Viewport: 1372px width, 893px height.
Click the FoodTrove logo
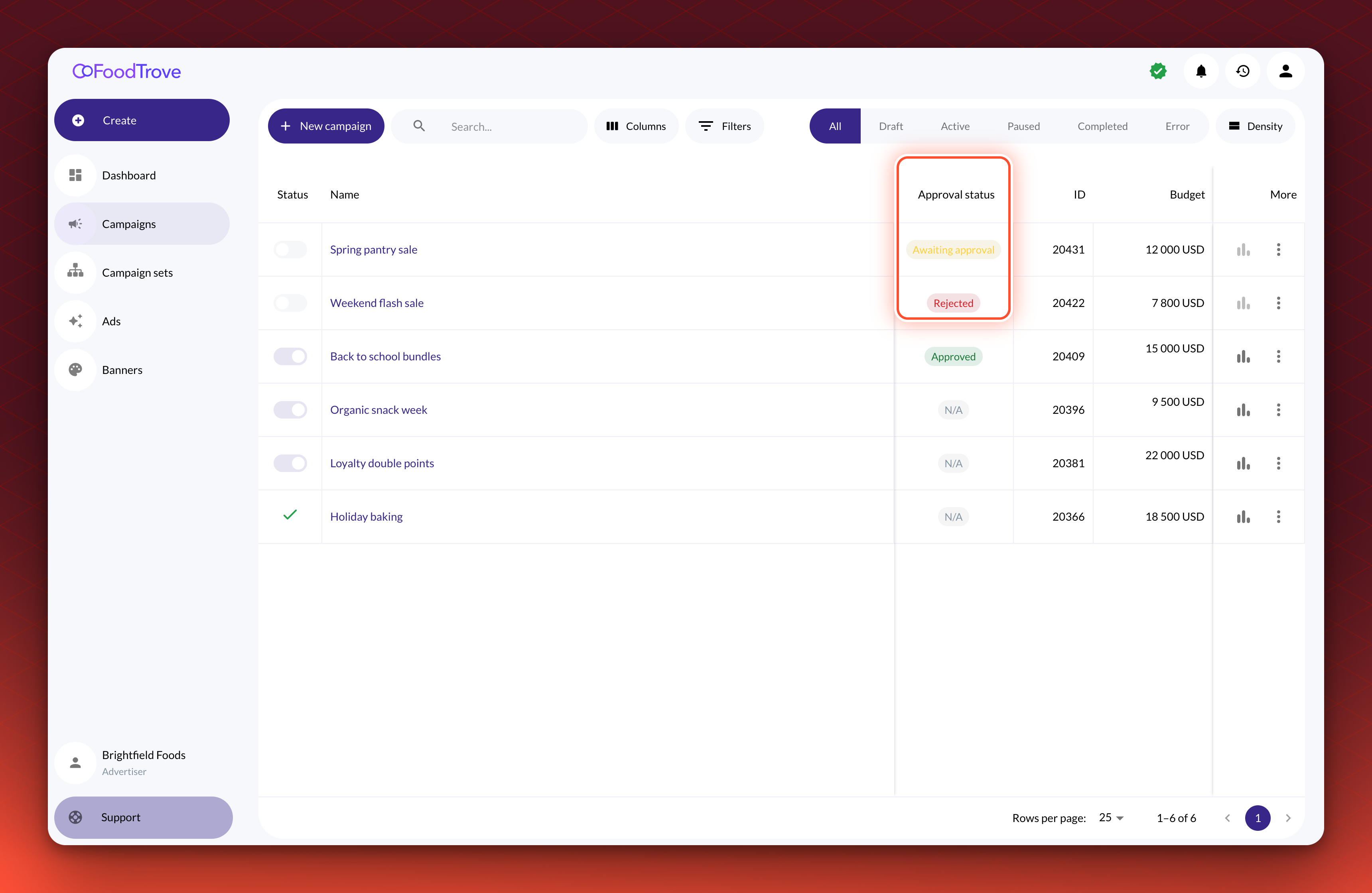(127, 71)
